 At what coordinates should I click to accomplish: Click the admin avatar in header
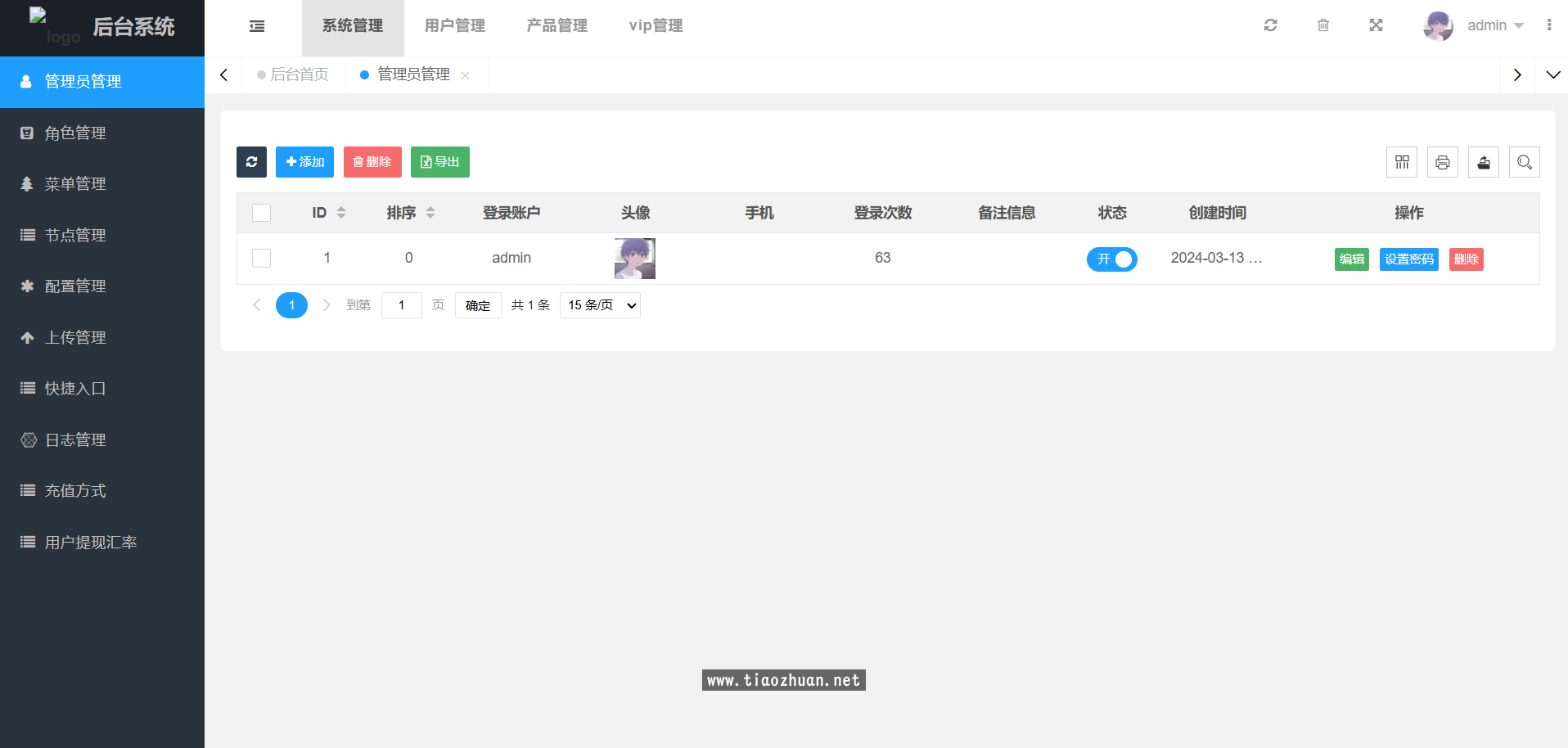click(1438, 26)
